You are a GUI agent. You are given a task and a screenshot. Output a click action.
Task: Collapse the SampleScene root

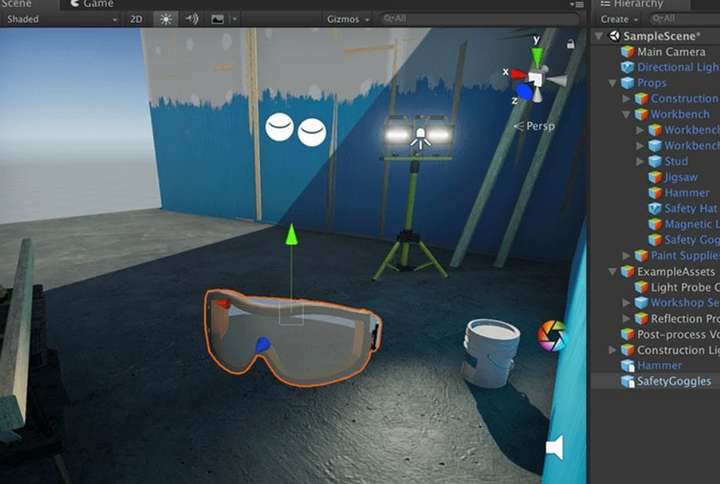tap(598, 36)
